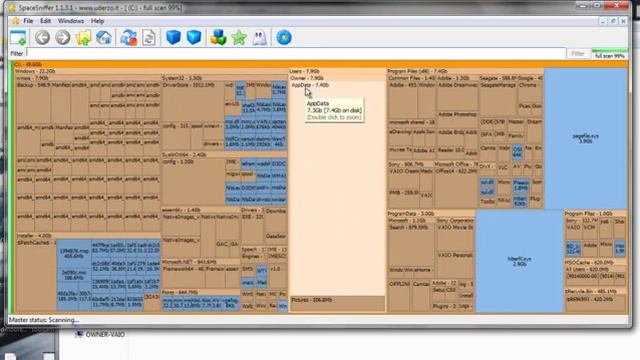
Task: Select the System32 folder header
Action: pos(224,78)
